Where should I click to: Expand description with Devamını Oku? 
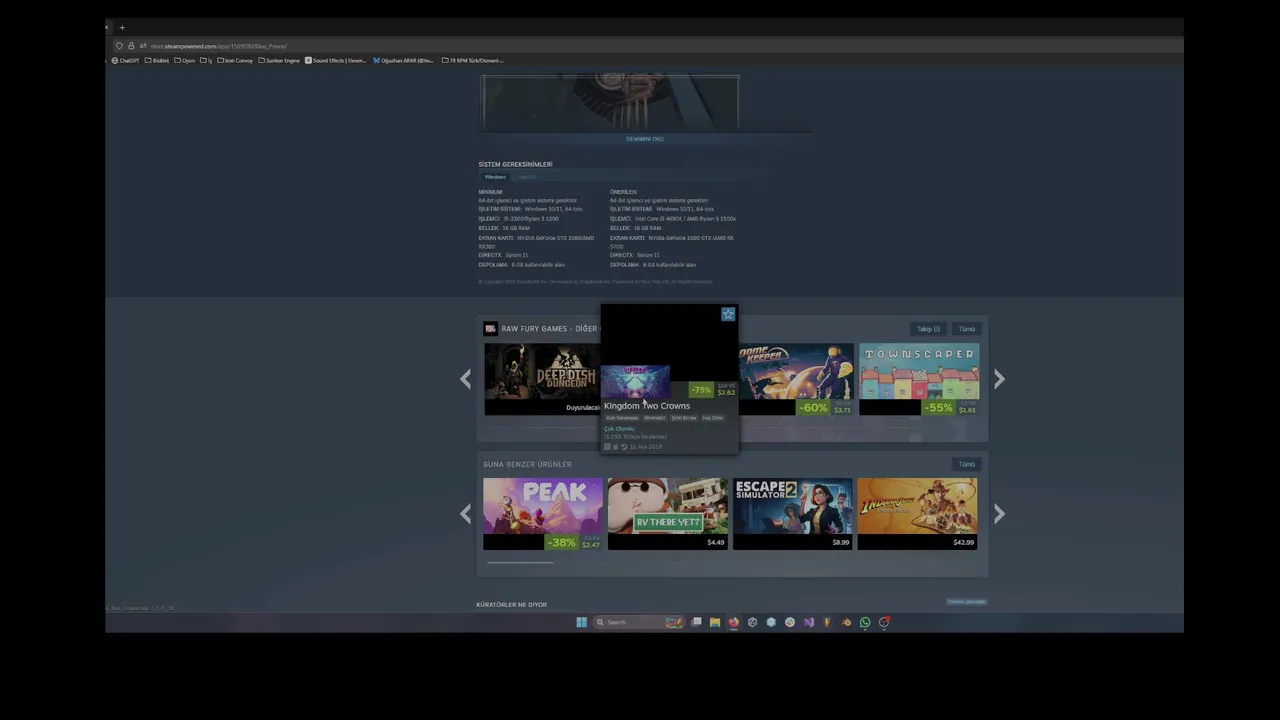click(x=645, y=139)
